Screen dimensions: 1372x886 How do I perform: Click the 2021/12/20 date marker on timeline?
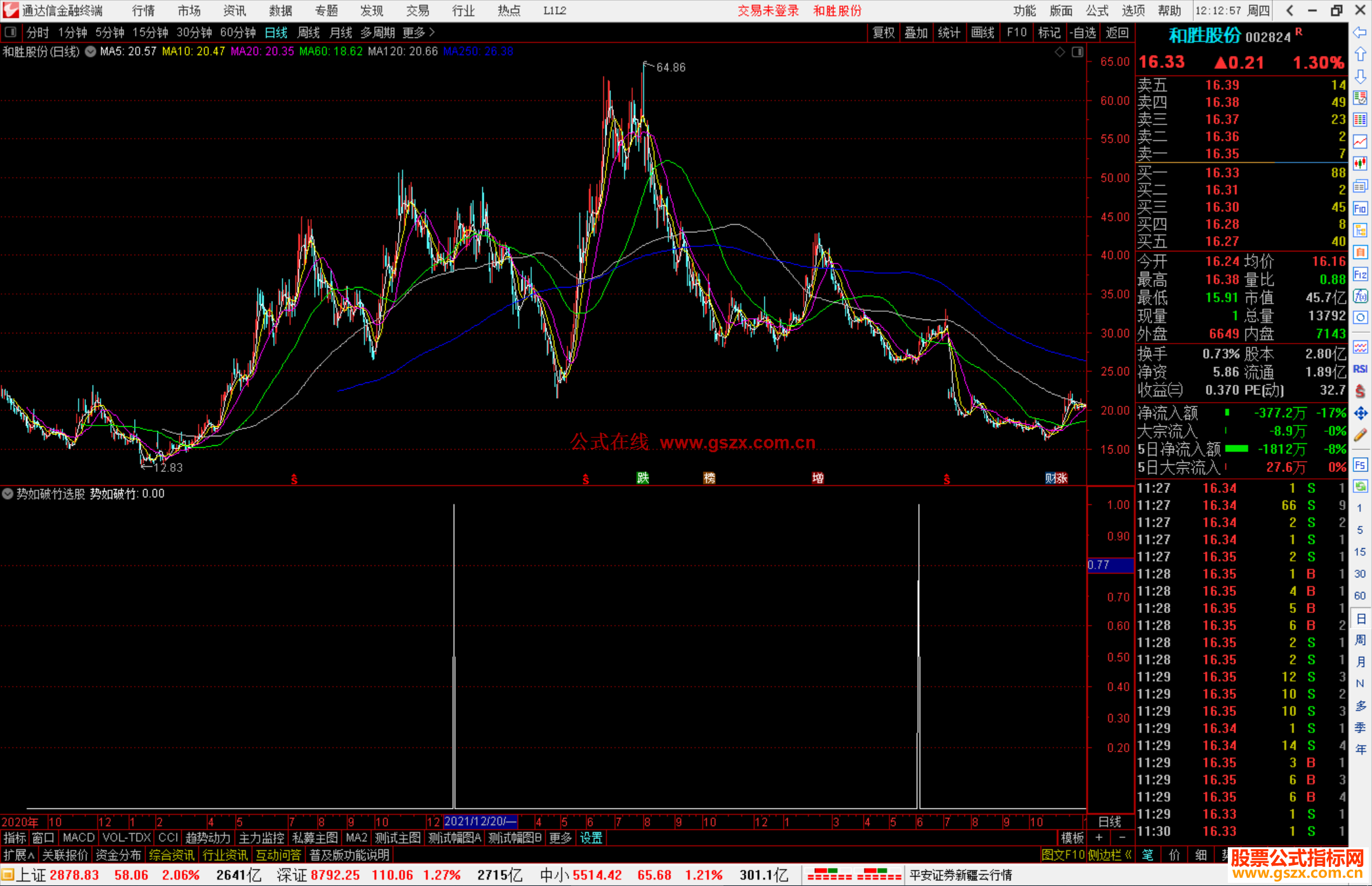(x=480, y=821)
